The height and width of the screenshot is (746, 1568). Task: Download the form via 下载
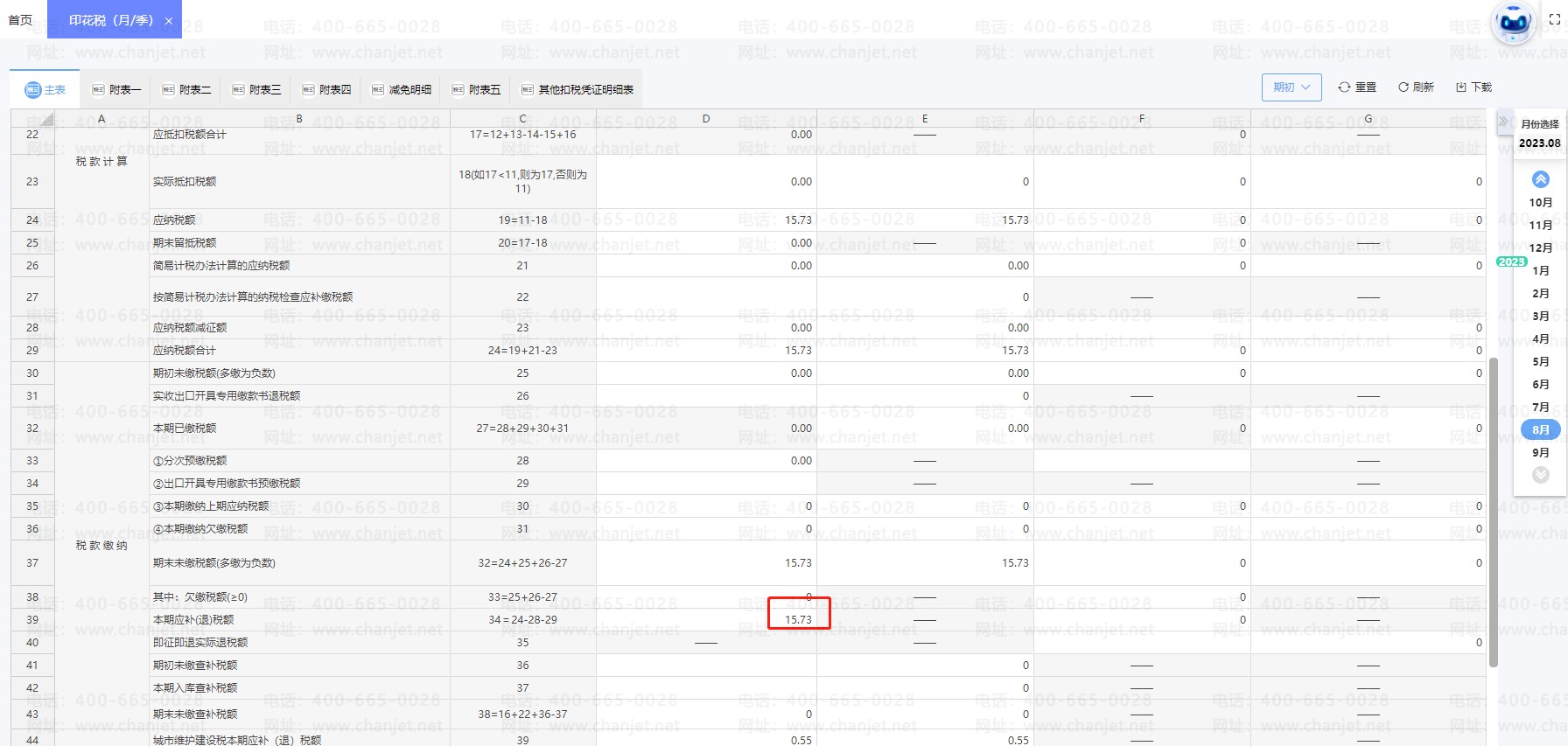(x=1473, y=87)
